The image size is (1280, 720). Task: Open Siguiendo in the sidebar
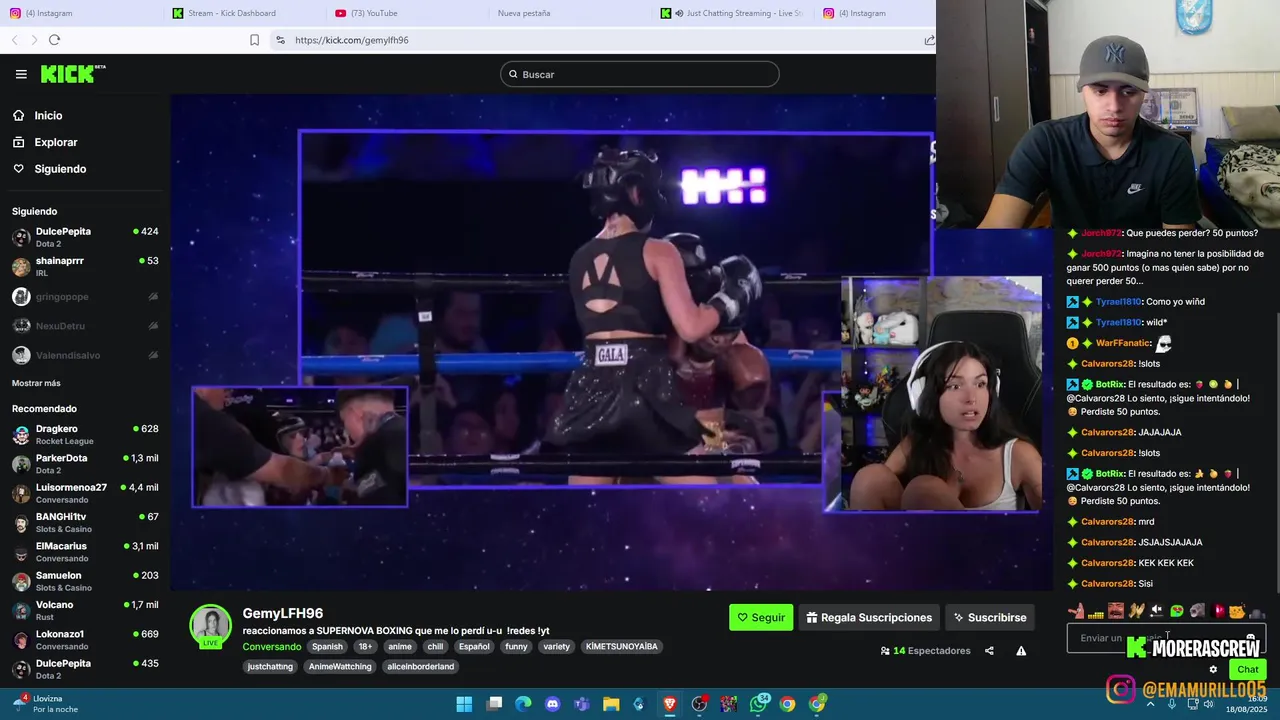pyautogui.click(x=60, y=169)
